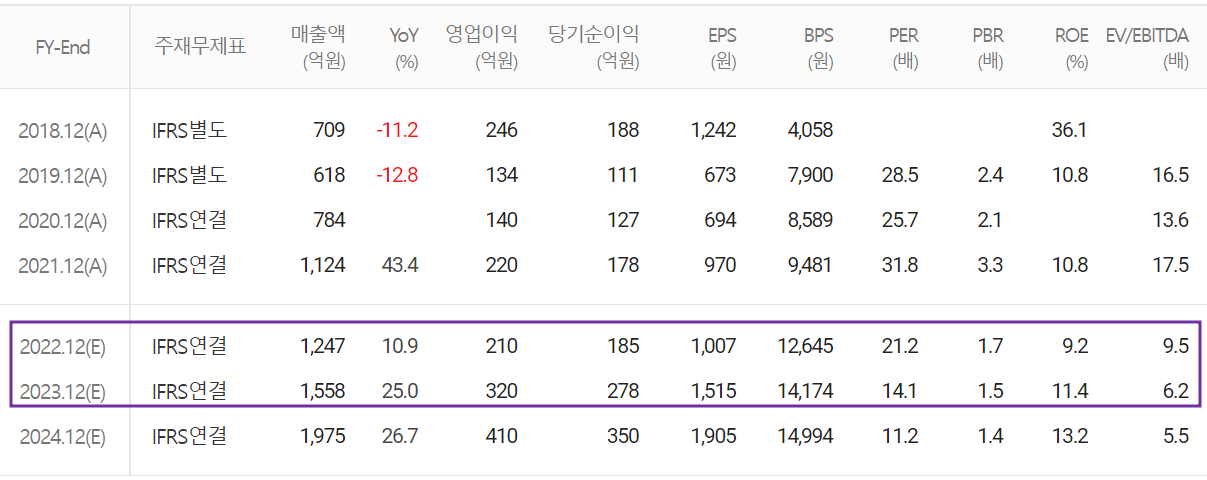Click the BPS value 14,994
The height and width of the screenshot is (480, 1207).
coord(805,436)
